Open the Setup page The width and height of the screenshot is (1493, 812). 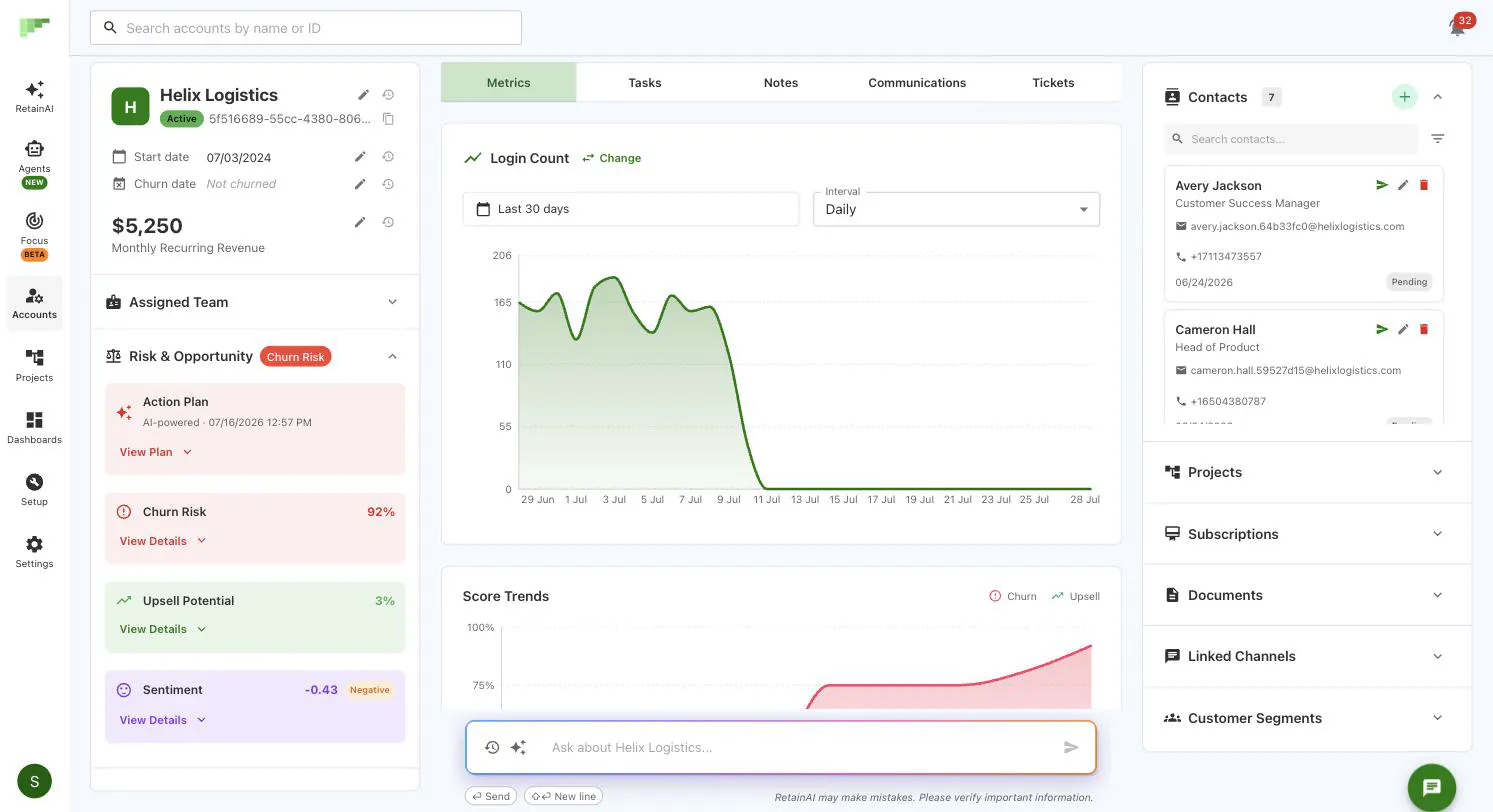[x=34, y=489]
